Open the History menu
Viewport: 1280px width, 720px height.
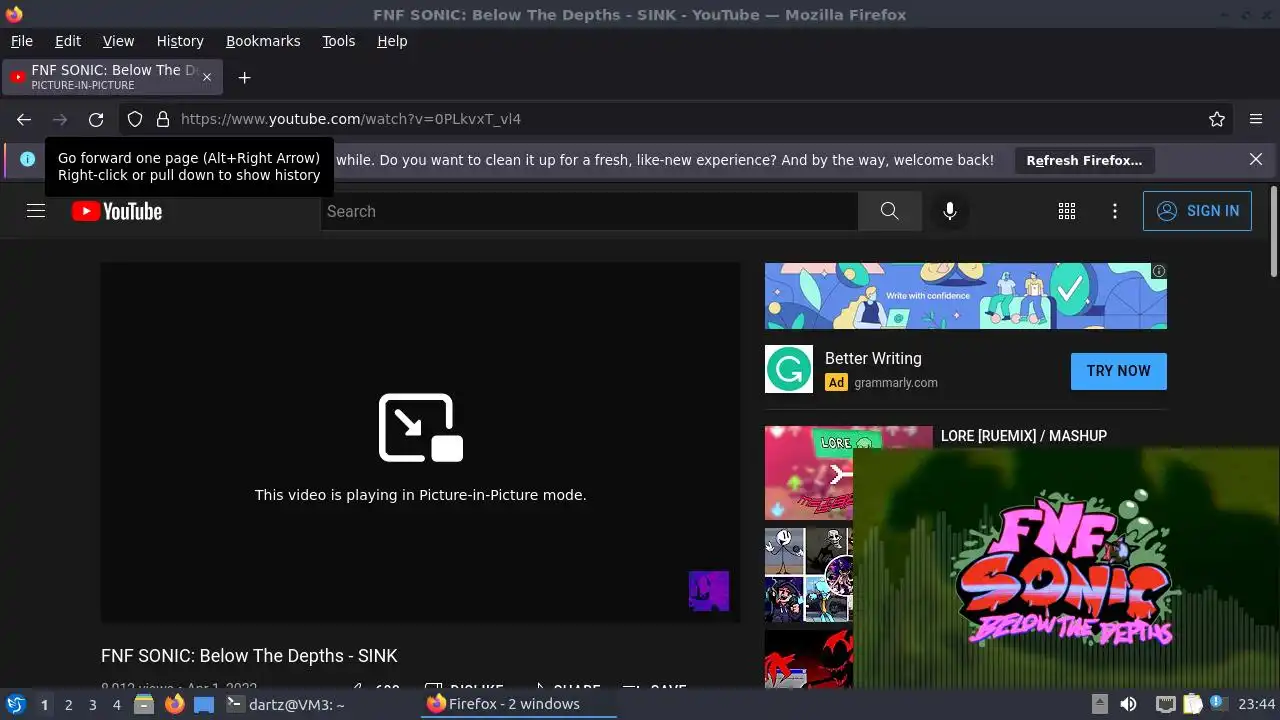point(180,41)
